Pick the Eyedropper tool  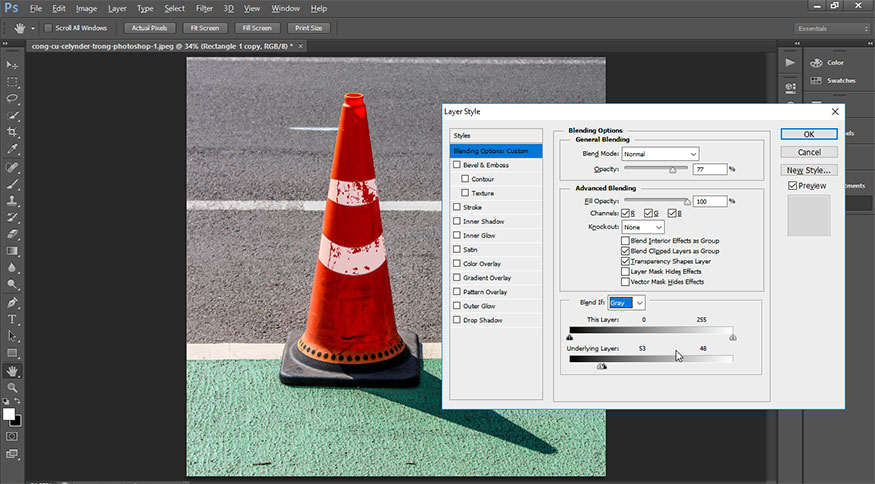tap(13, 150)
